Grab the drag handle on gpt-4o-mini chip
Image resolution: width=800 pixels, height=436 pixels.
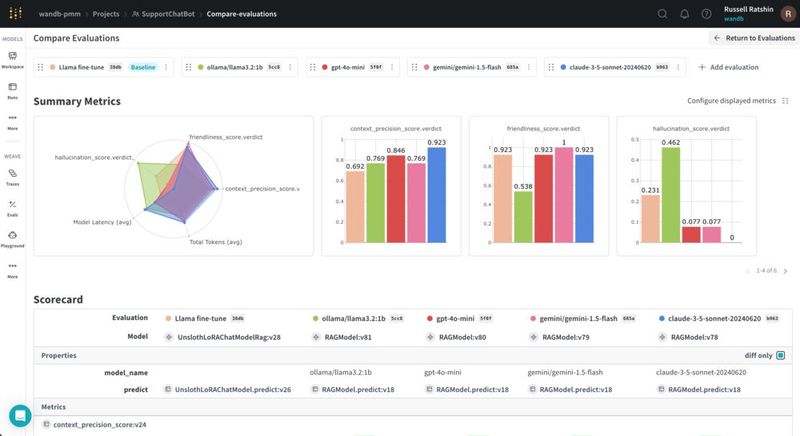(x=313, y=67)
